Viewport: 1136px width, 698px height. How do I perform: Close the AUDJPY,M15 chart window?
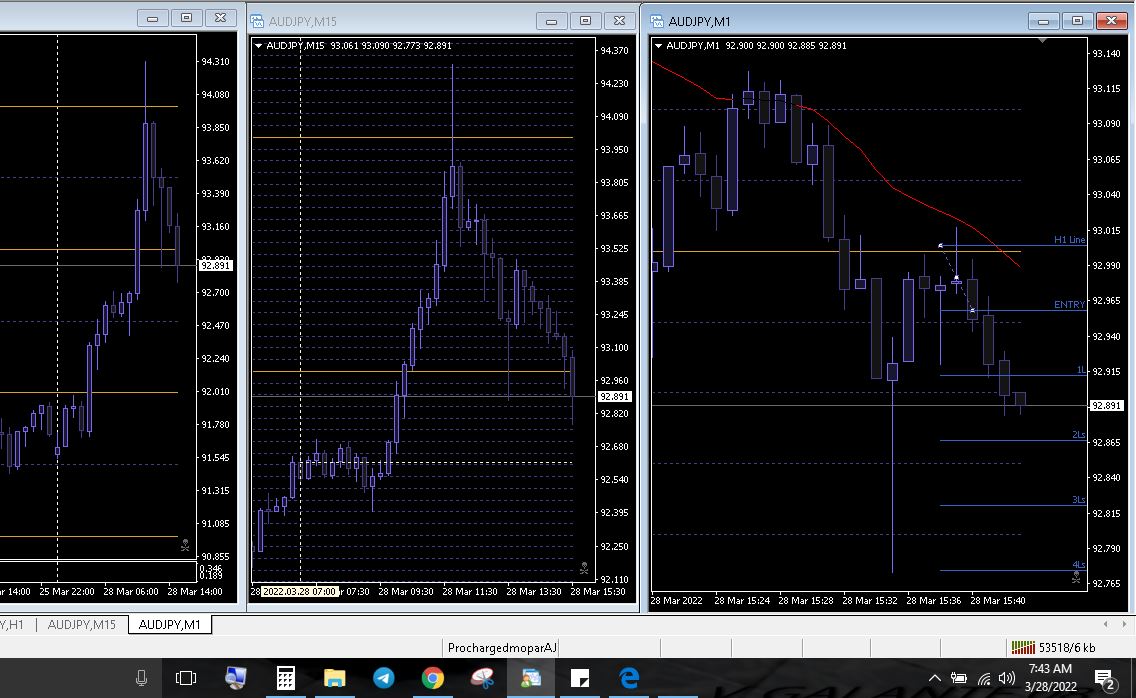coord(619,21)
